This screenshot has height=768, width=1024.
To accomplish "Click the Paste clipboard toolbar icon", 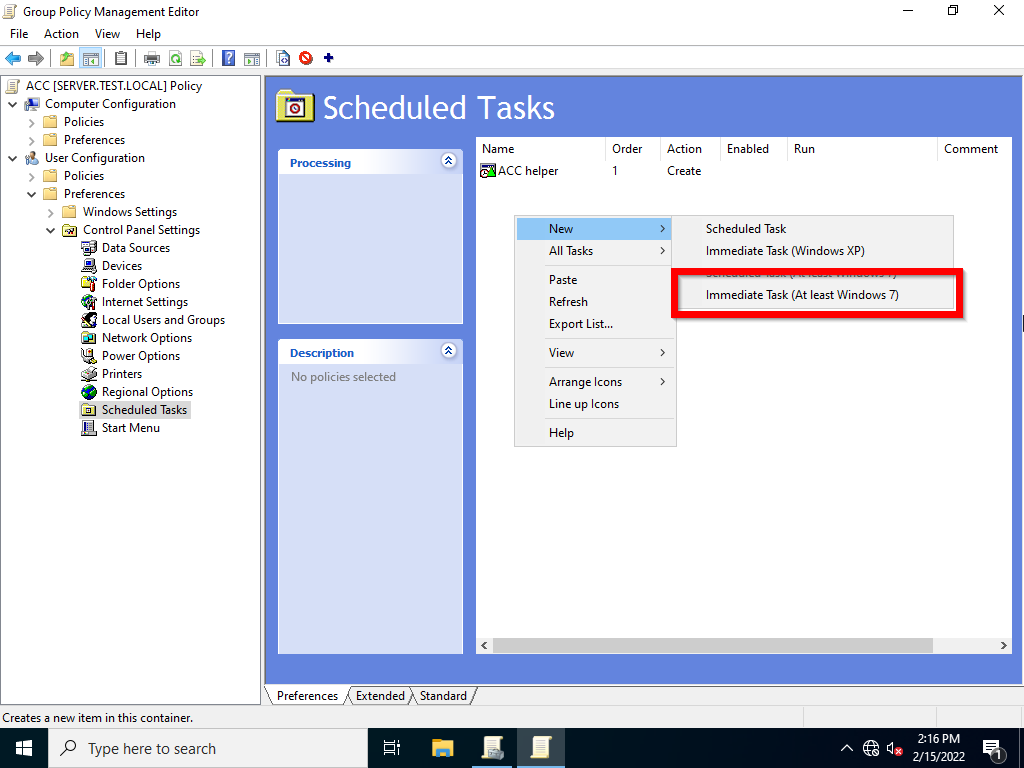I will coord(121,58).
